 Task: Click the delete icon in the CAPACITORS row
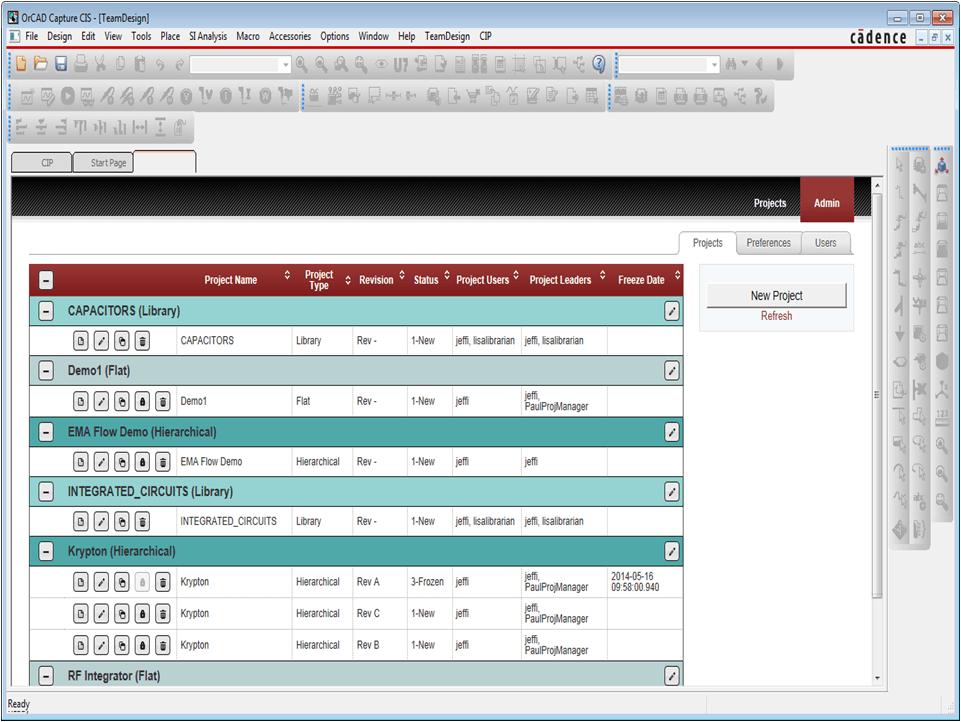tap(143, 341)
